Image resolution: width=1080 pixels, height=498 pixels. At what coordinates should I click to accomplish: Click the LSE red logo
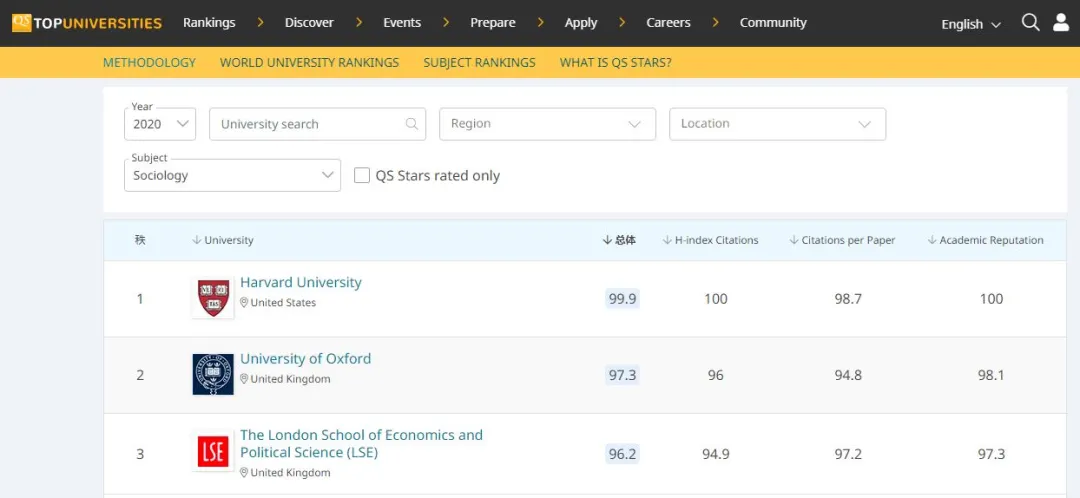[x=213, y=451]
